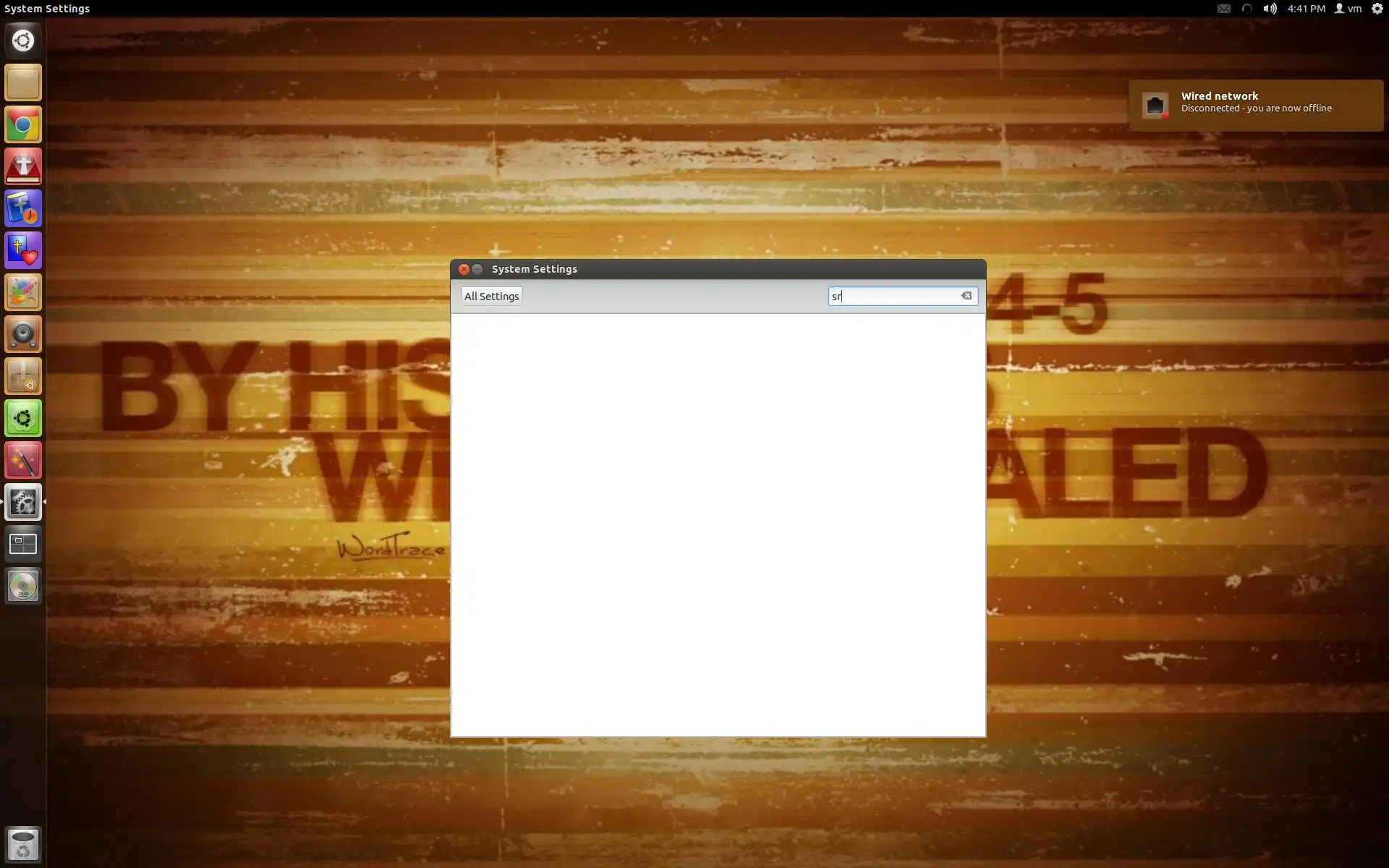This screenshot has height=868, width=1389.
Task: Launch the green Ubuntu logo app
Action: coord(23,418)
